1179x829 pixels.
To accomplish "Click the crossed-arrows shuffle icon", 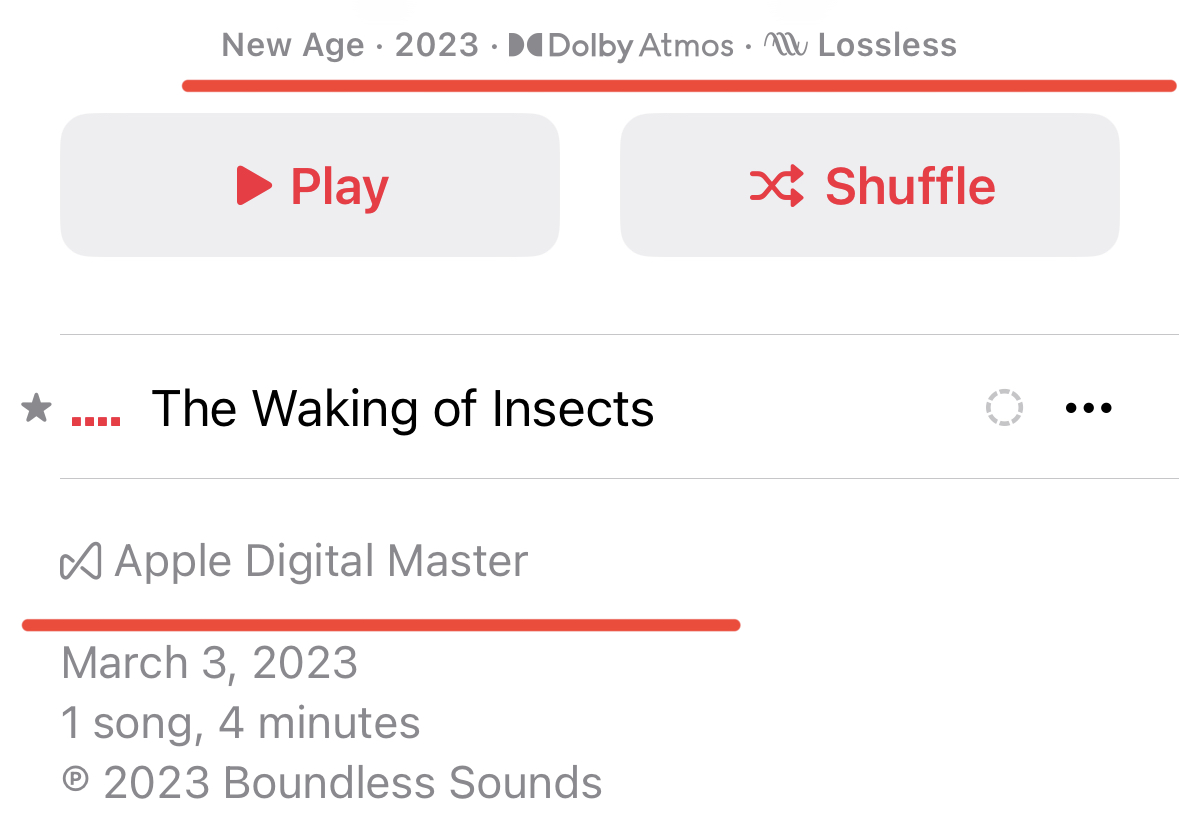I will [x=776, y=186].
